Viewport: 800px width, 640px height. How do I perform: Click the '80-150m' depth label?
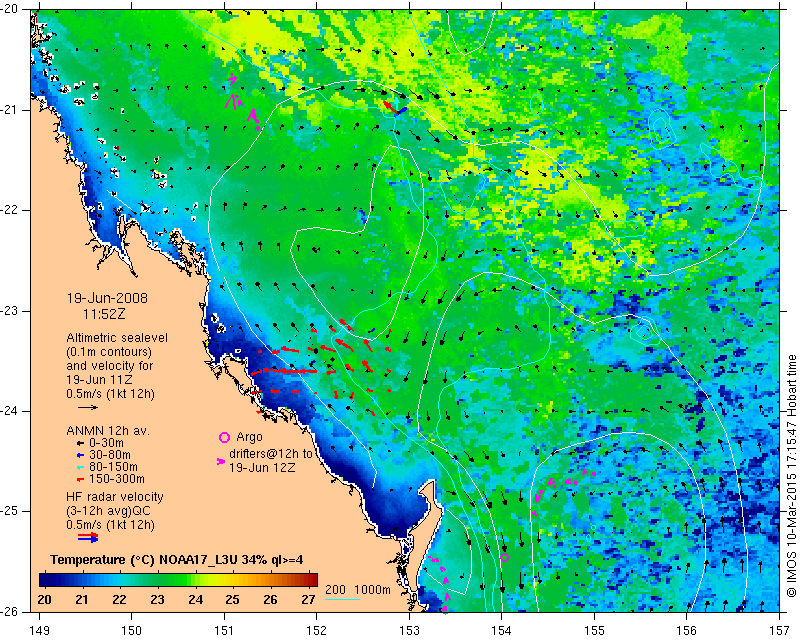tap(113, 467)
